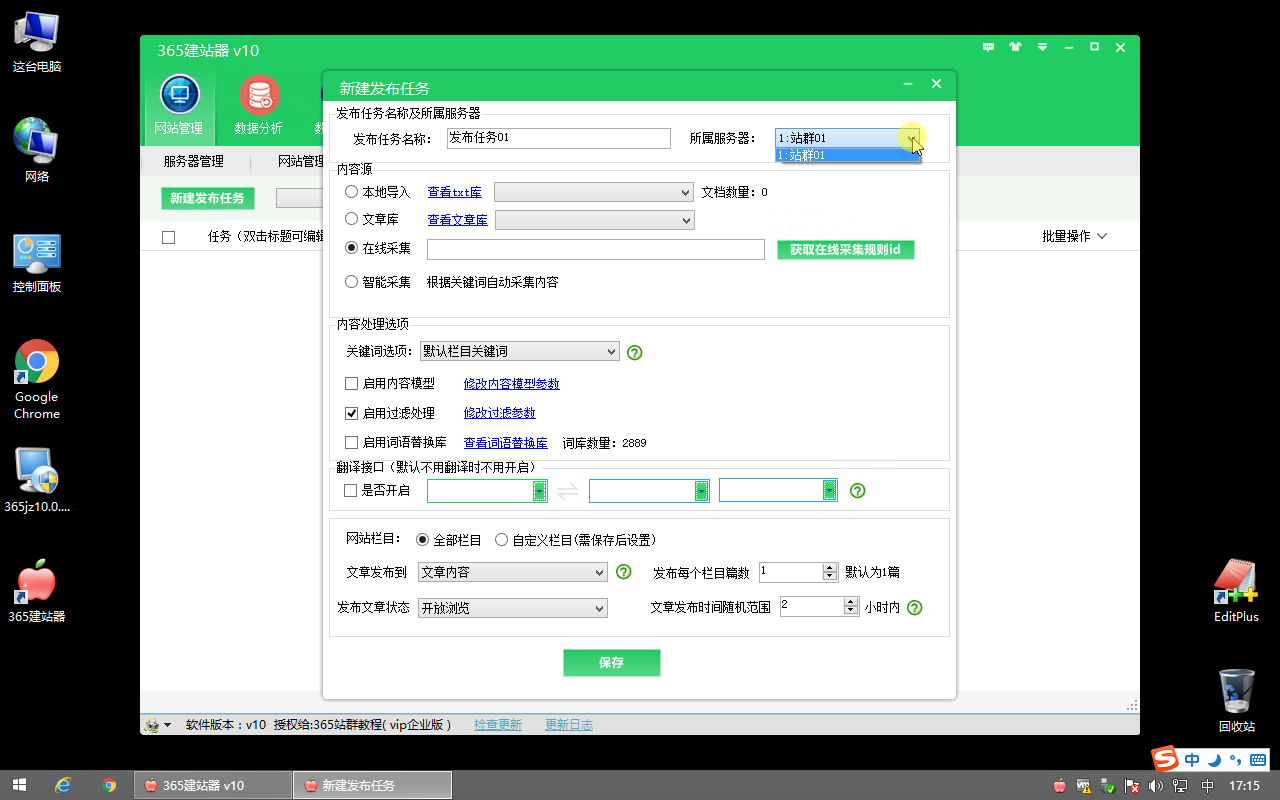Click the Action Center flag tray icon

(x=1132, y=785)
